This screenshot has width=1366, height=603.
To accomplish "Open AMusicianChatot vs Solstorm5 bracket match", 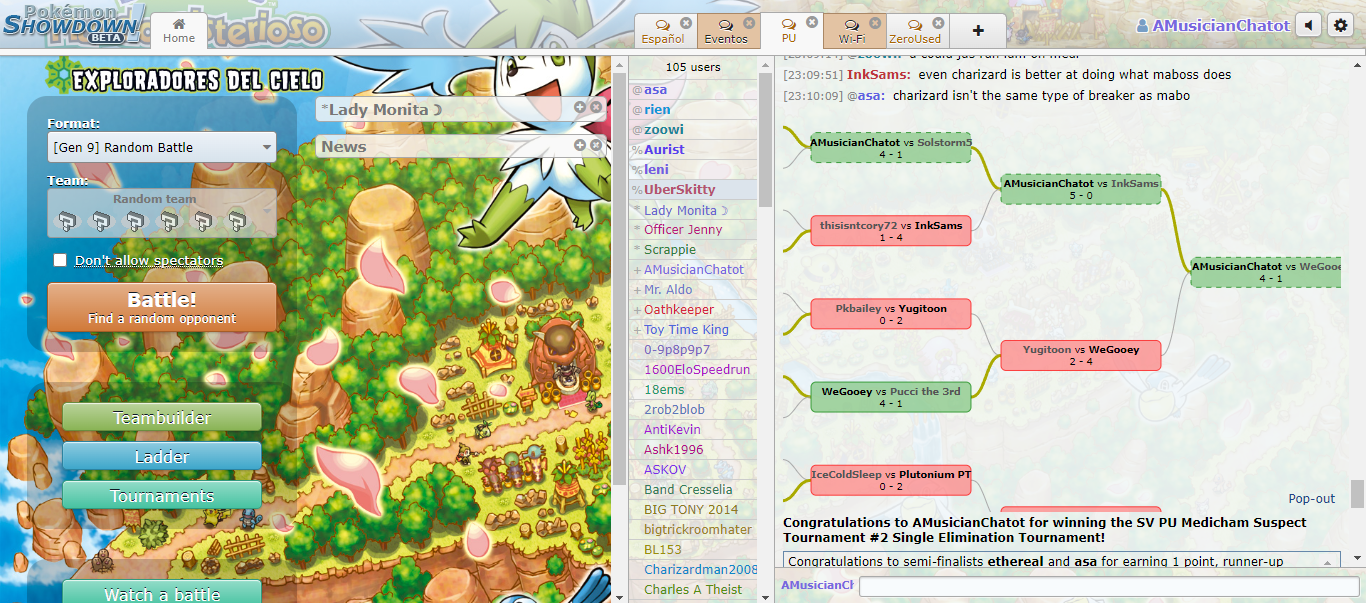I will (890, 148).
